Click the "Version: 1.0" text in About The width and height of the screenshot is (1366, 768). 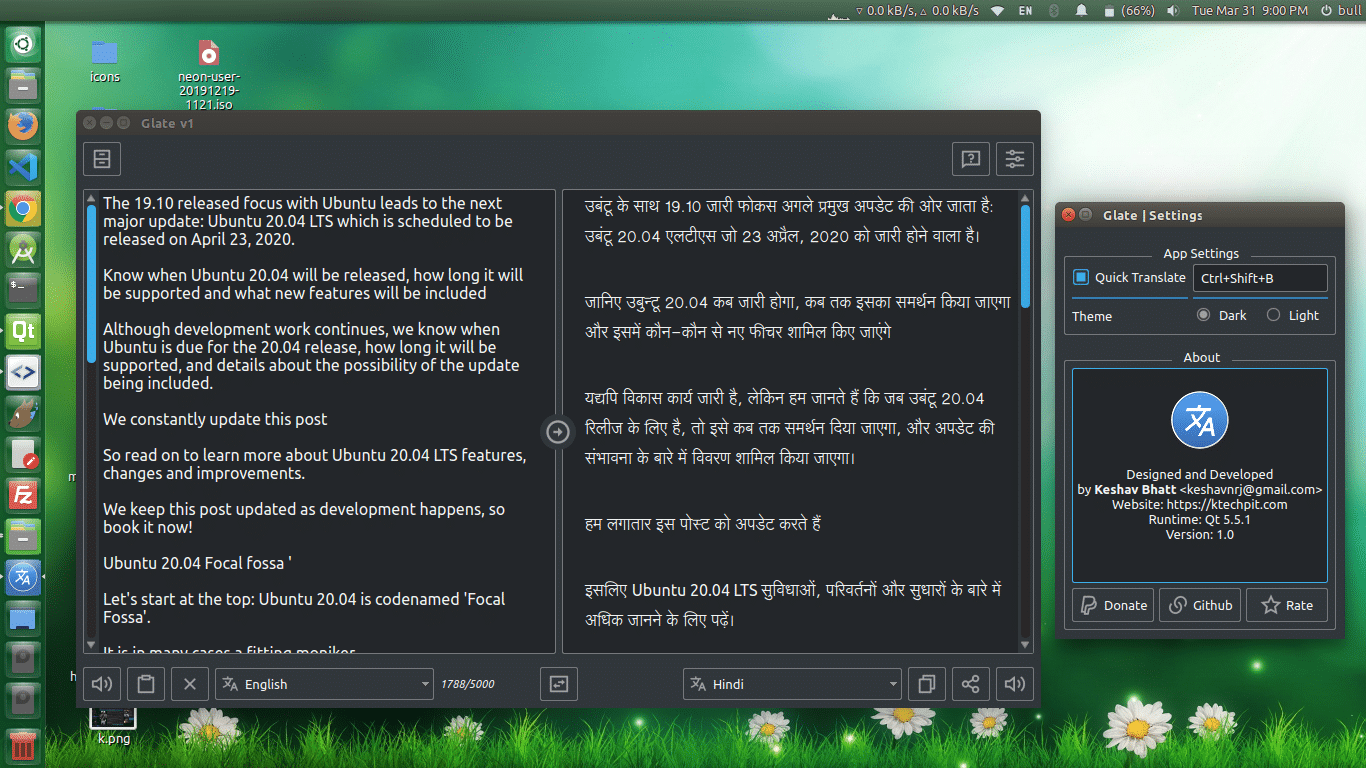click(x=1200, y=534)
